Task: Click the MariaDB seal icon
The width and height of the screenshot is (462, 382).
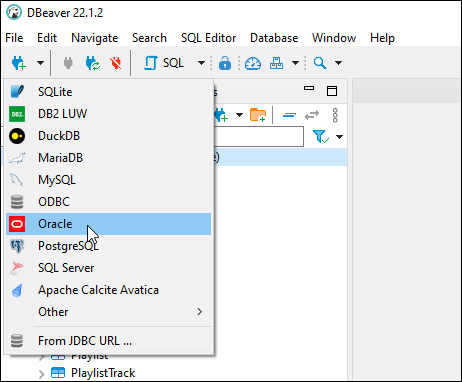Action: pyautogui.click(x=17, y=158)
